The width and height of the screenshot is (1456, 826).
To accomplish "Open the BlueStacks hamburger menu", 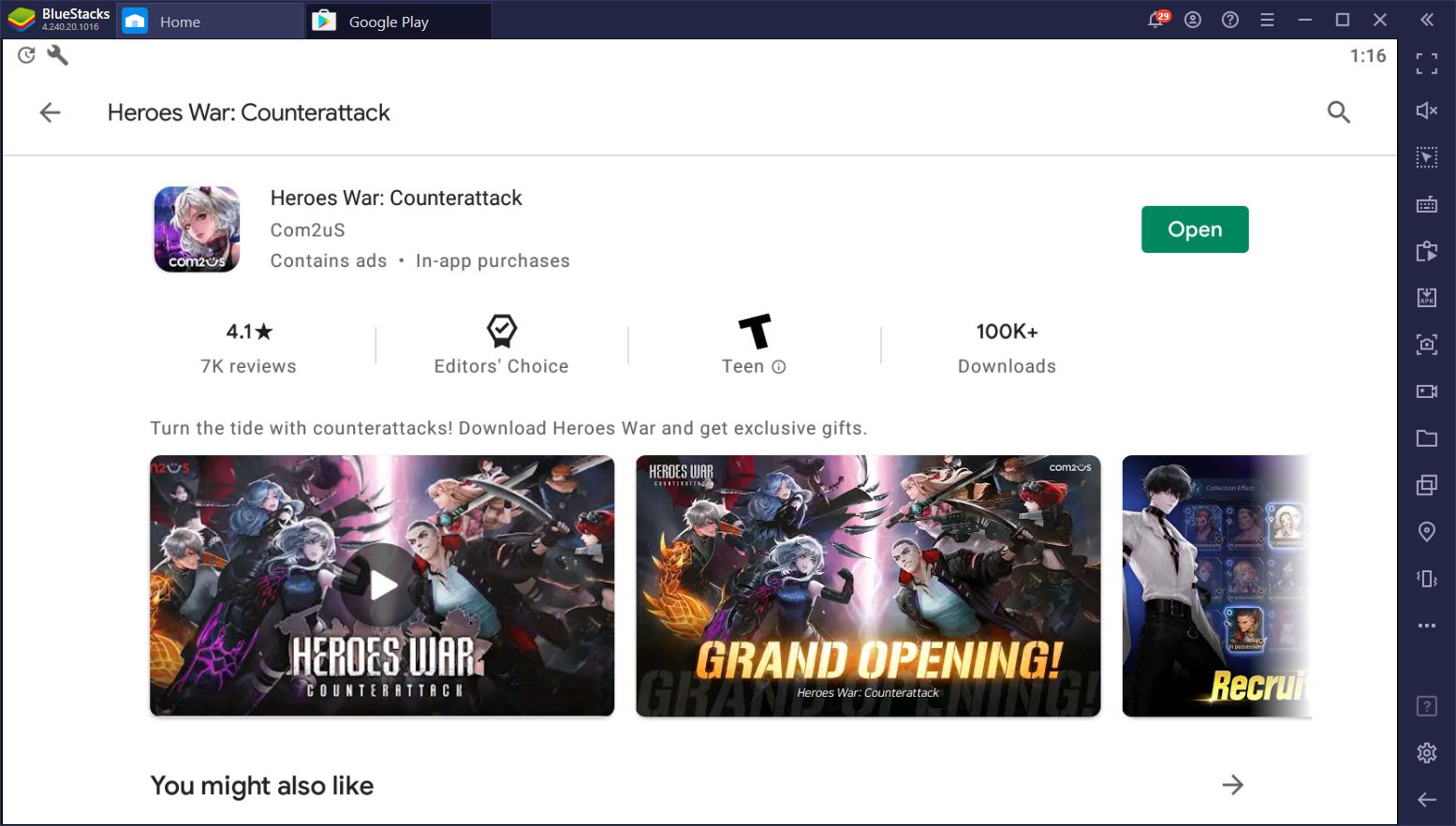I will click(1267, 20).
